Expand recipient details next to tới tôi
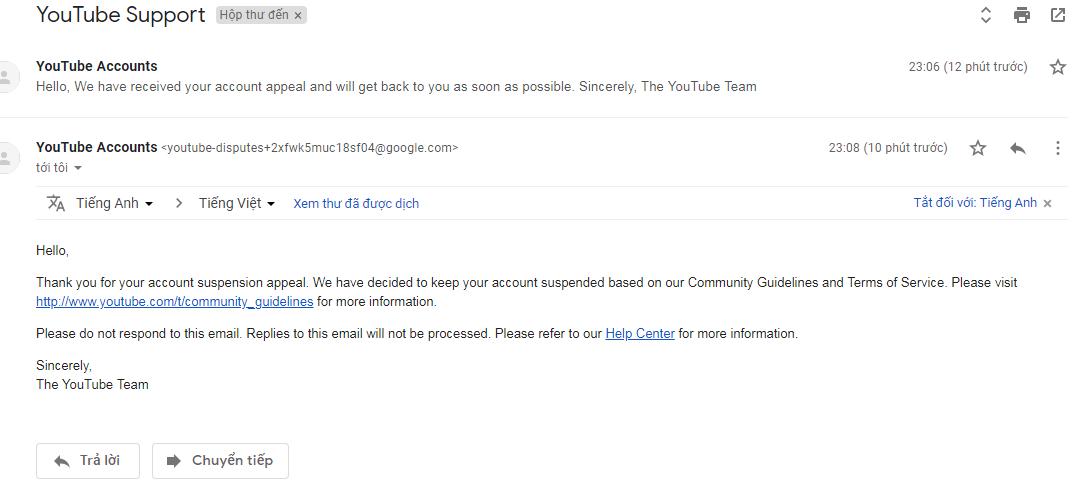Viewport: 1077px width, 483px height. click(x=78, y=168)
